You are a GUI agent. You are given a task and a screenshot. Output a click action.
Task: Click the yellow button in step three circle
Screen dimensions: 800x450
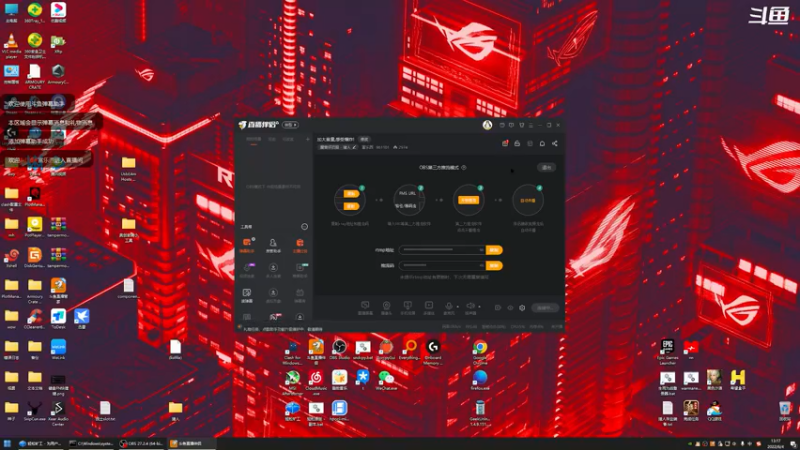coord(468,200)
